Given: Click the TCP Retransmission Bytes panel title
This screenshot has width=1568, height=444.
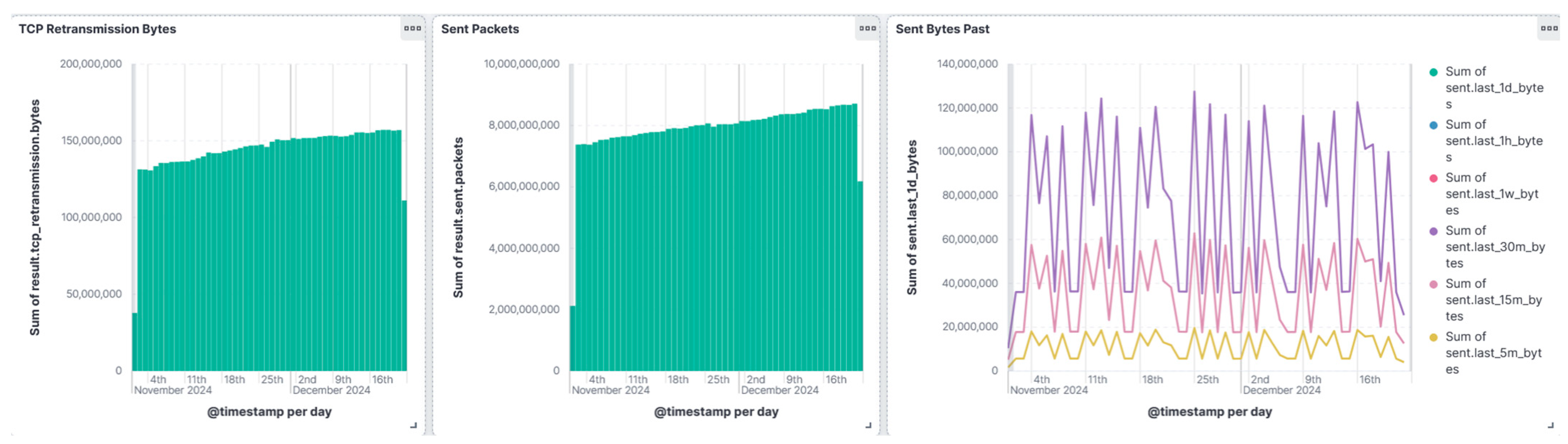Looking at the screenshot, I should coord(97,29).
